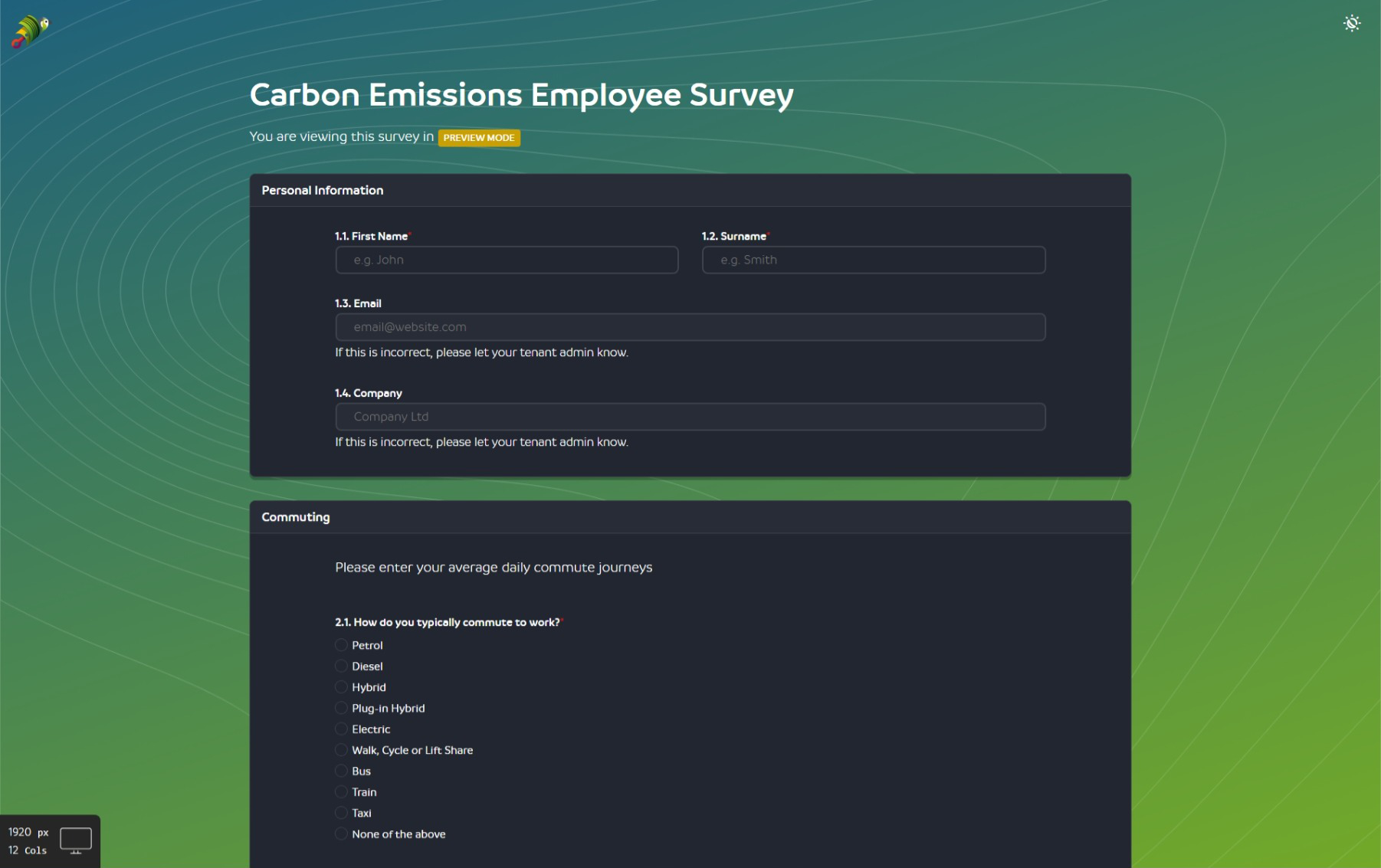Viewport: 1381px width, 868px height.
Task: Click the parrot logo icon
Action: point(30,31)
